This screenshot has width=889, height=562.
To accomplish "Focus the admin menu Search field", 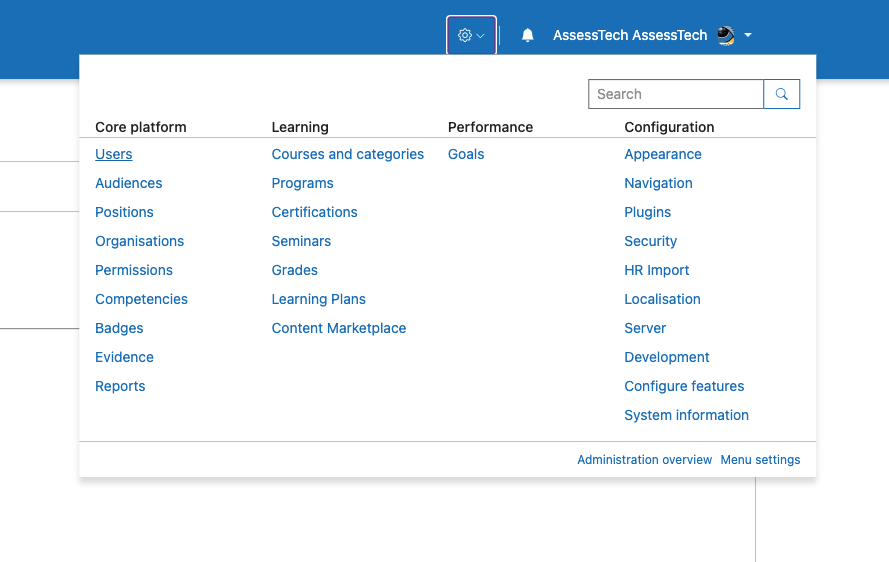I will pos(676,94).
